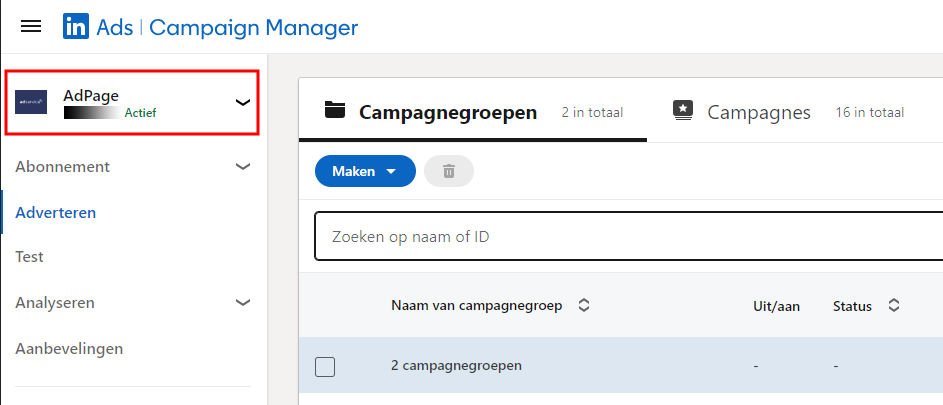Click the trash delete icon button
This screenshot has height=405, width=943.
click(449, 171)
